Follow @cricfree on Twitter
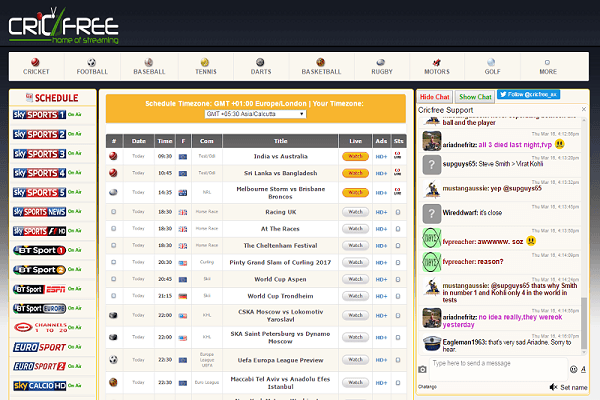This screenshot has height=400, width=600. click(528, 95)
